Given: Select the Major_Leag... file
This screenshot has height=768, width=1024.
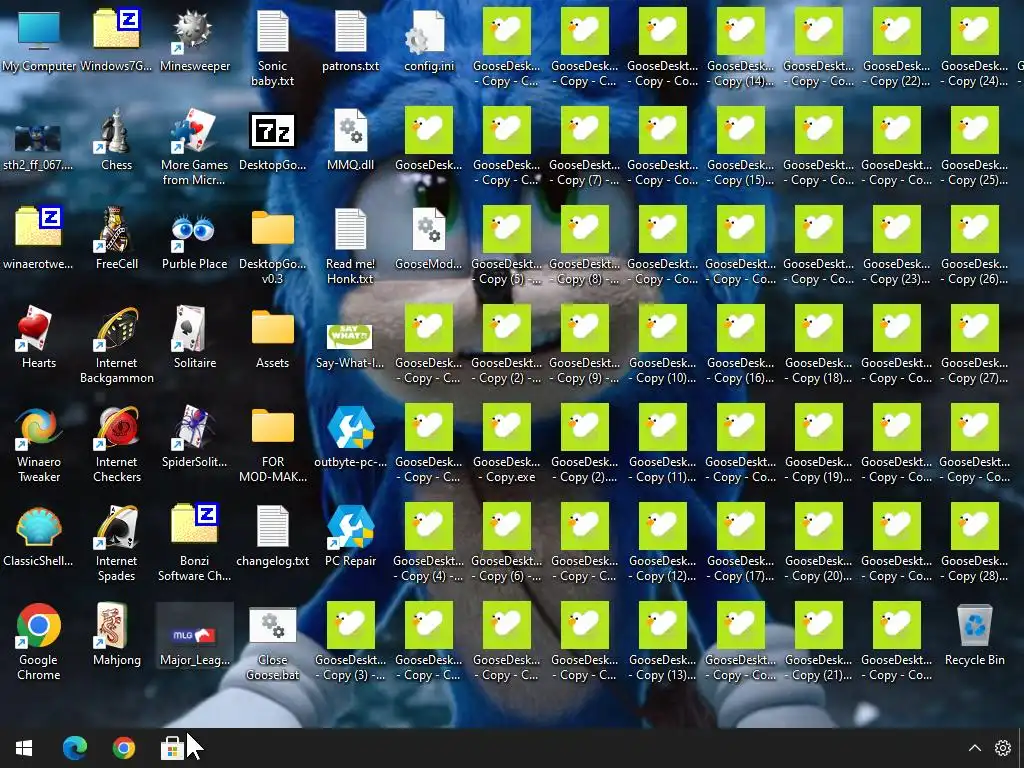Looking at the screenshot, I should pos(194,633).
